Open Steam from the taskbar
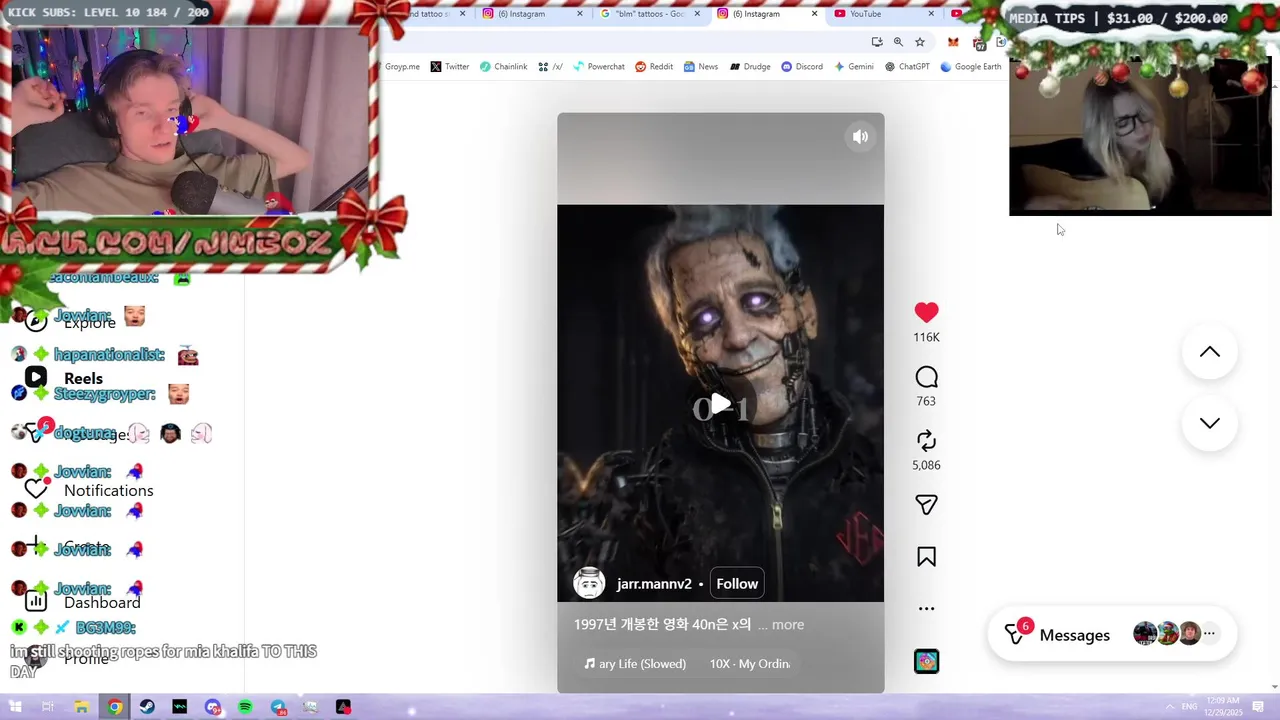 point(147,707)
